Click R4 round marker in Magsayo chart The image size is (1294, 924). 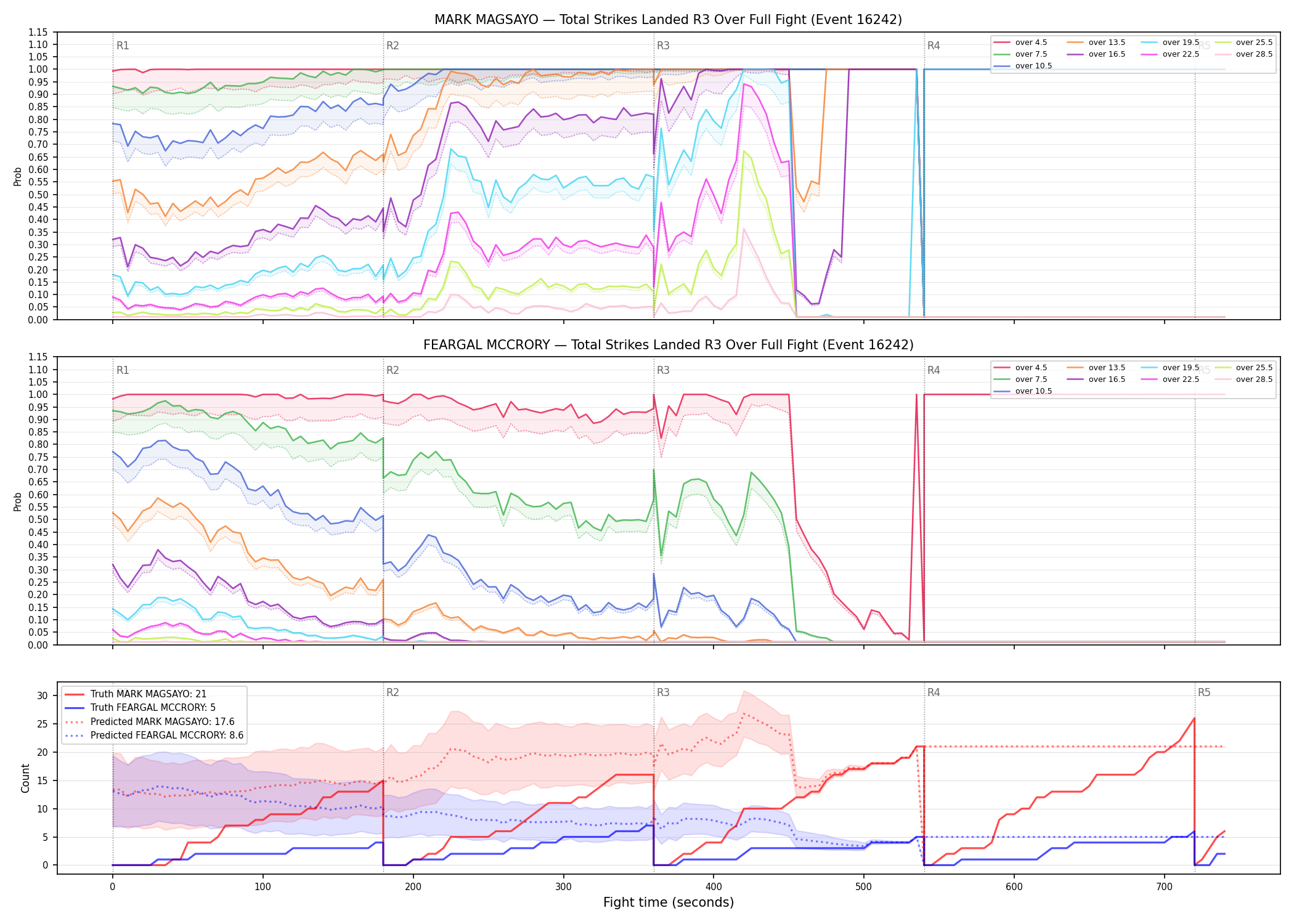[934, 46]
